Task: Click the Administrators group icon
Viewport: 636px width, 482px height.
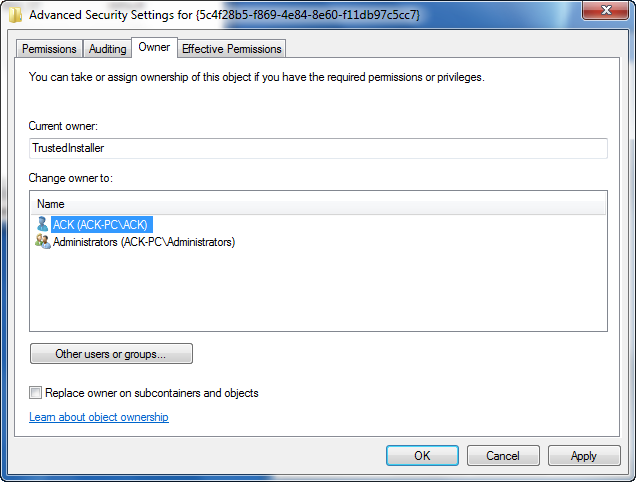Action: [43, 242]
